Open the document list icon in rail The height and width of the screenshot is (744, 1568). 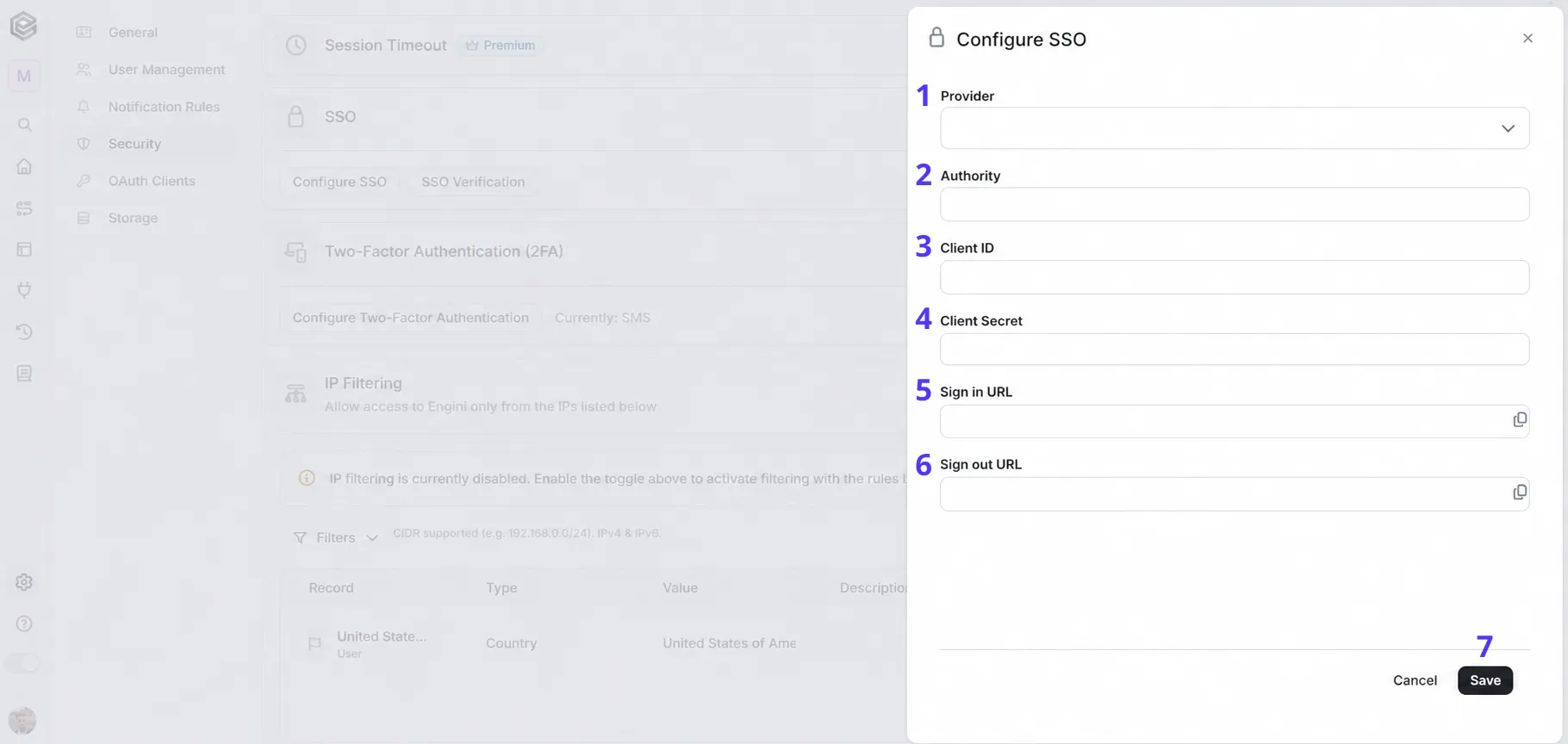pos(24,373)
